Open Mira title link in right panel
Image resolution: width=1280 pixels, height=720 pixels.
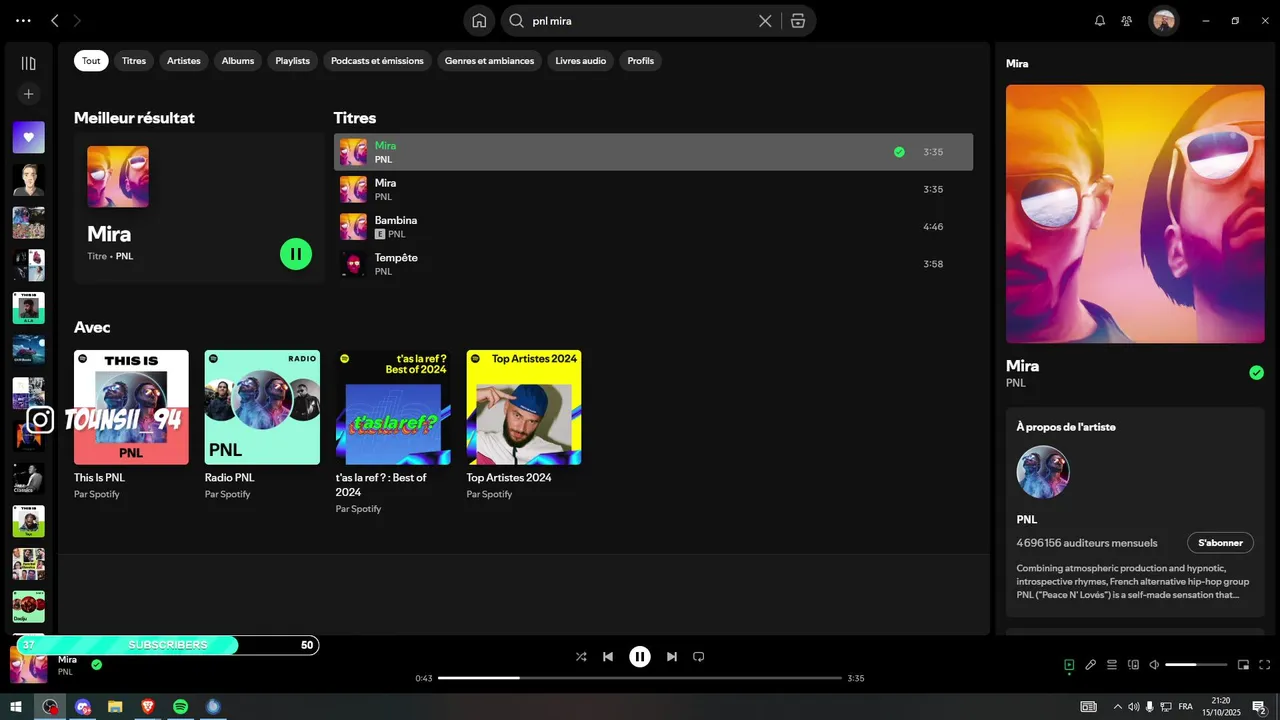coord(1022,366)
